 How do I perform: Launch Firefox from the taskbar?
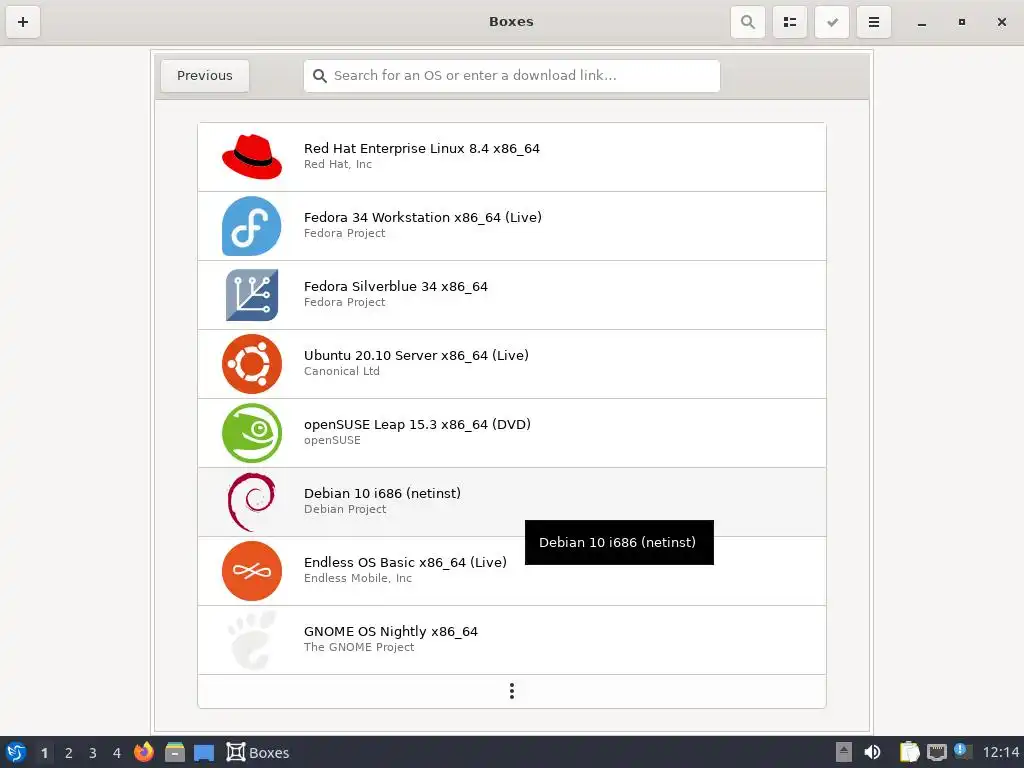pos(144,752)
